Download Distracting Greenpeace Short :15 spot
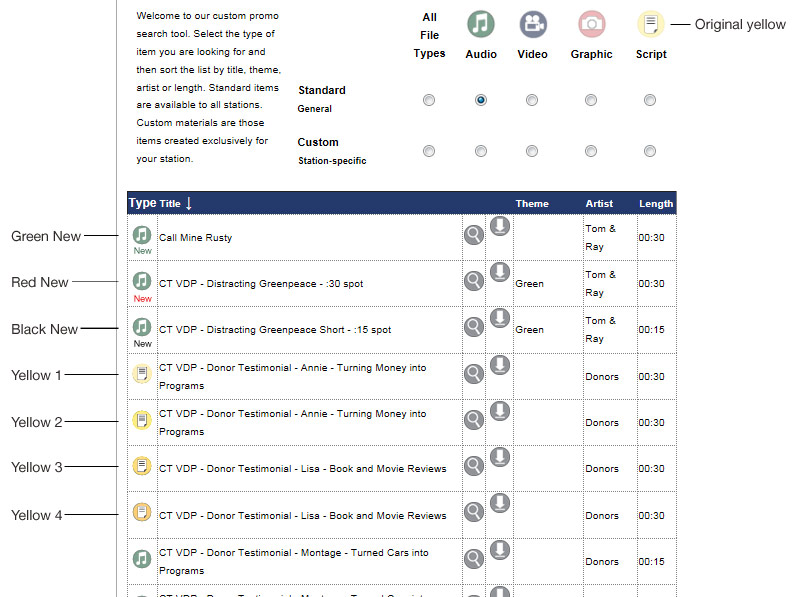The image size is (800, 597). point(500,318)
